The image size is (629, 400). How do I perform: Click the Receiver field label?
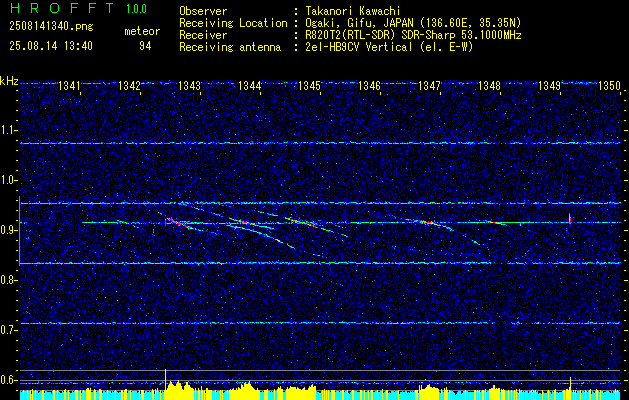tap(203, 35)
